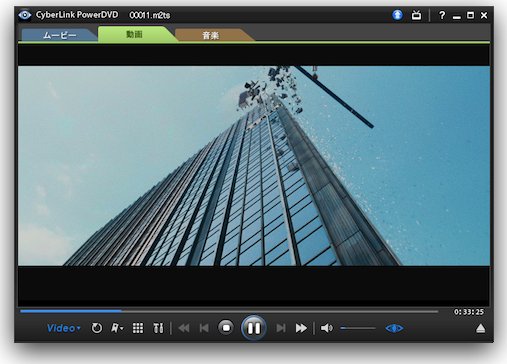
Task: Mute the speaker volume
Action: coord(326,328)
